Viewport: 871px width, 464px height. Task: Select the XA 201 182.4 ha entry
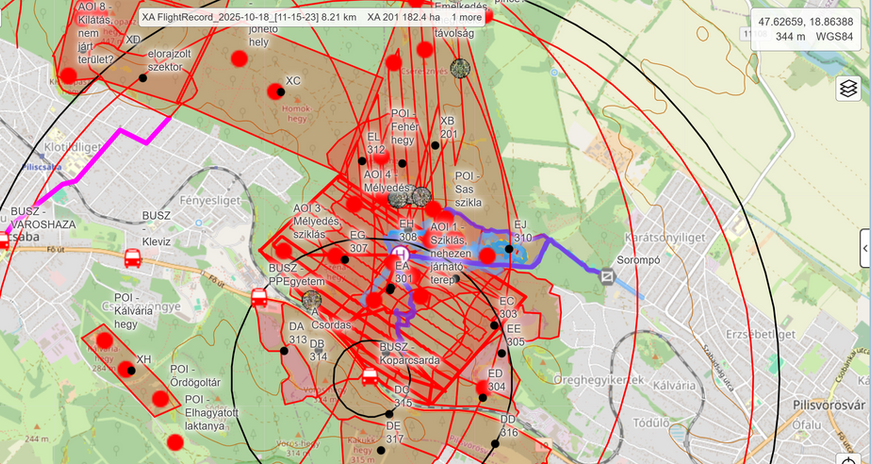tap(403, 17)
